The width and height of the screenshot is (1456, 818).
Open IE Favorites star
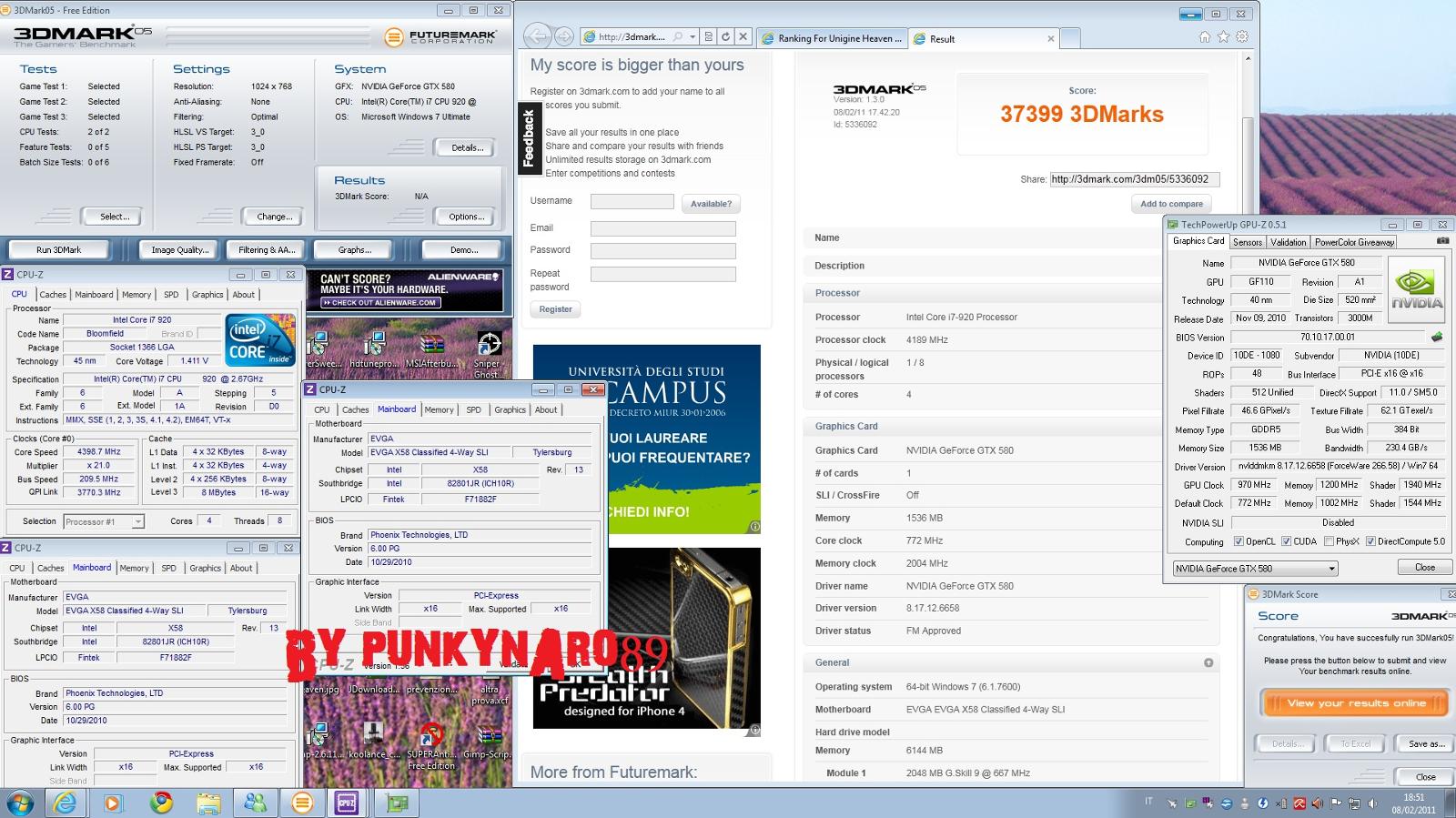pyautogui.click(x=1223, y=36)
